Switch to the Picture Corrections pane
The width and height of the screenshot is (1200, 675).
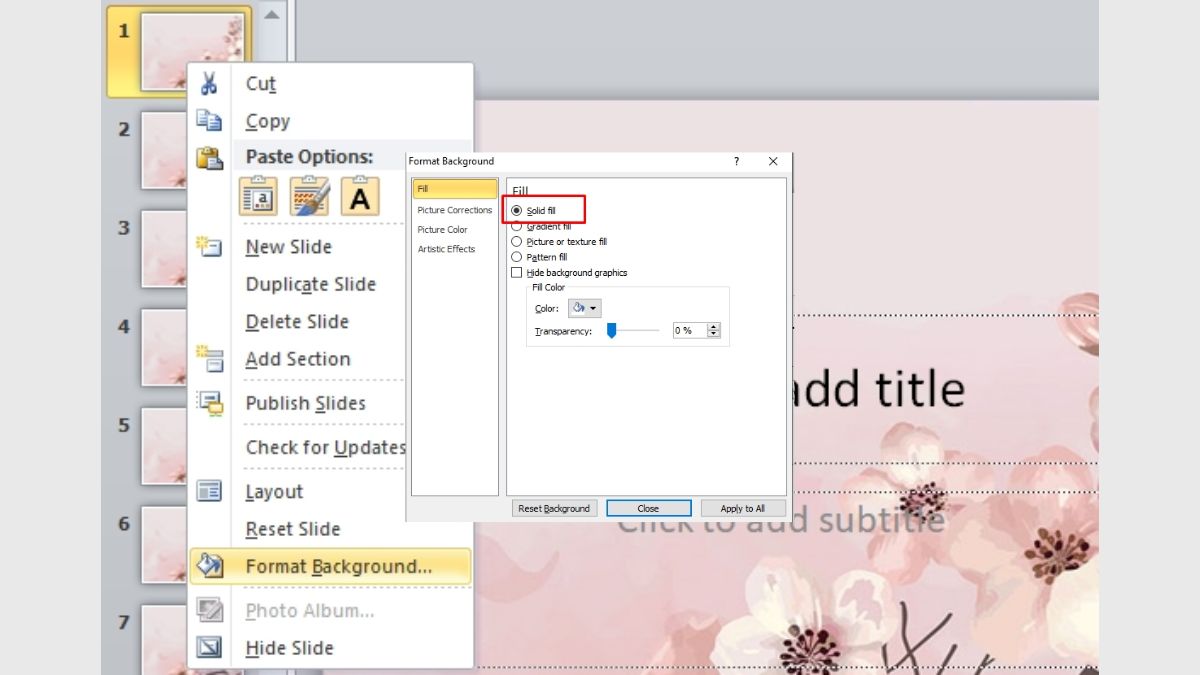point(453,210)
